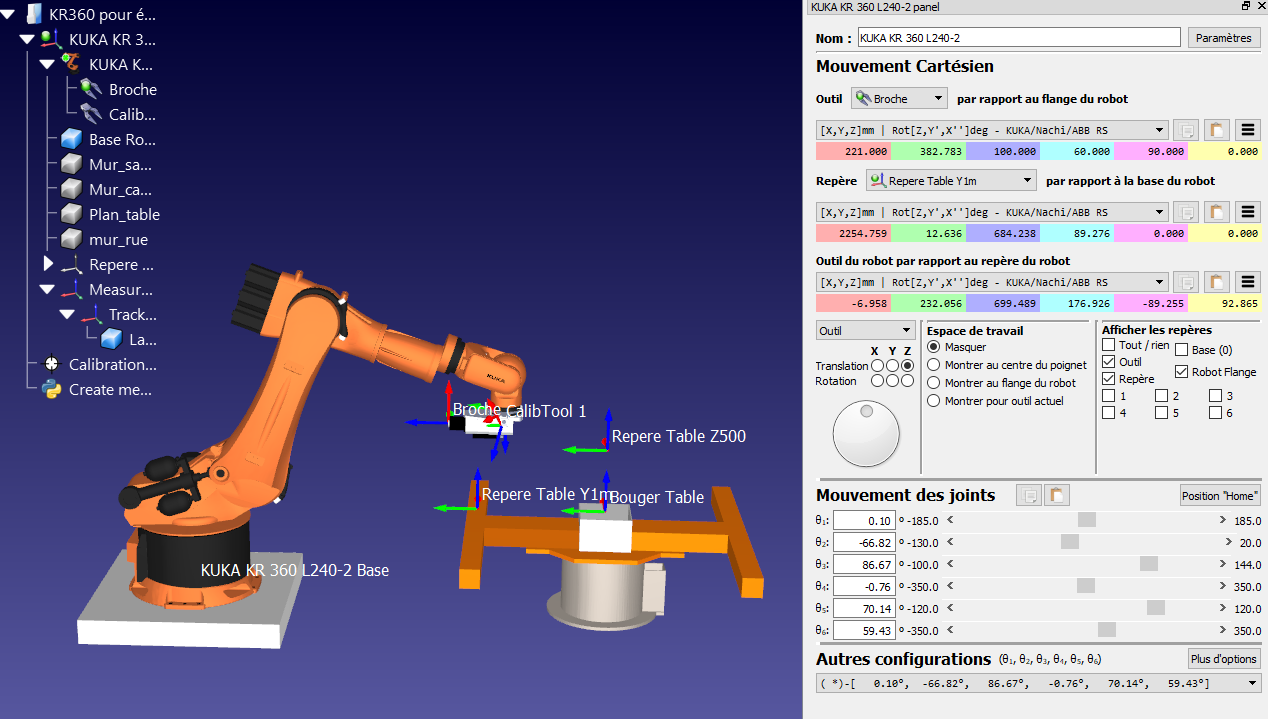The width and height of the screenshot is (1268, 719).
Task: Click the Plan_table object cube icon
Action: point(71,215)
